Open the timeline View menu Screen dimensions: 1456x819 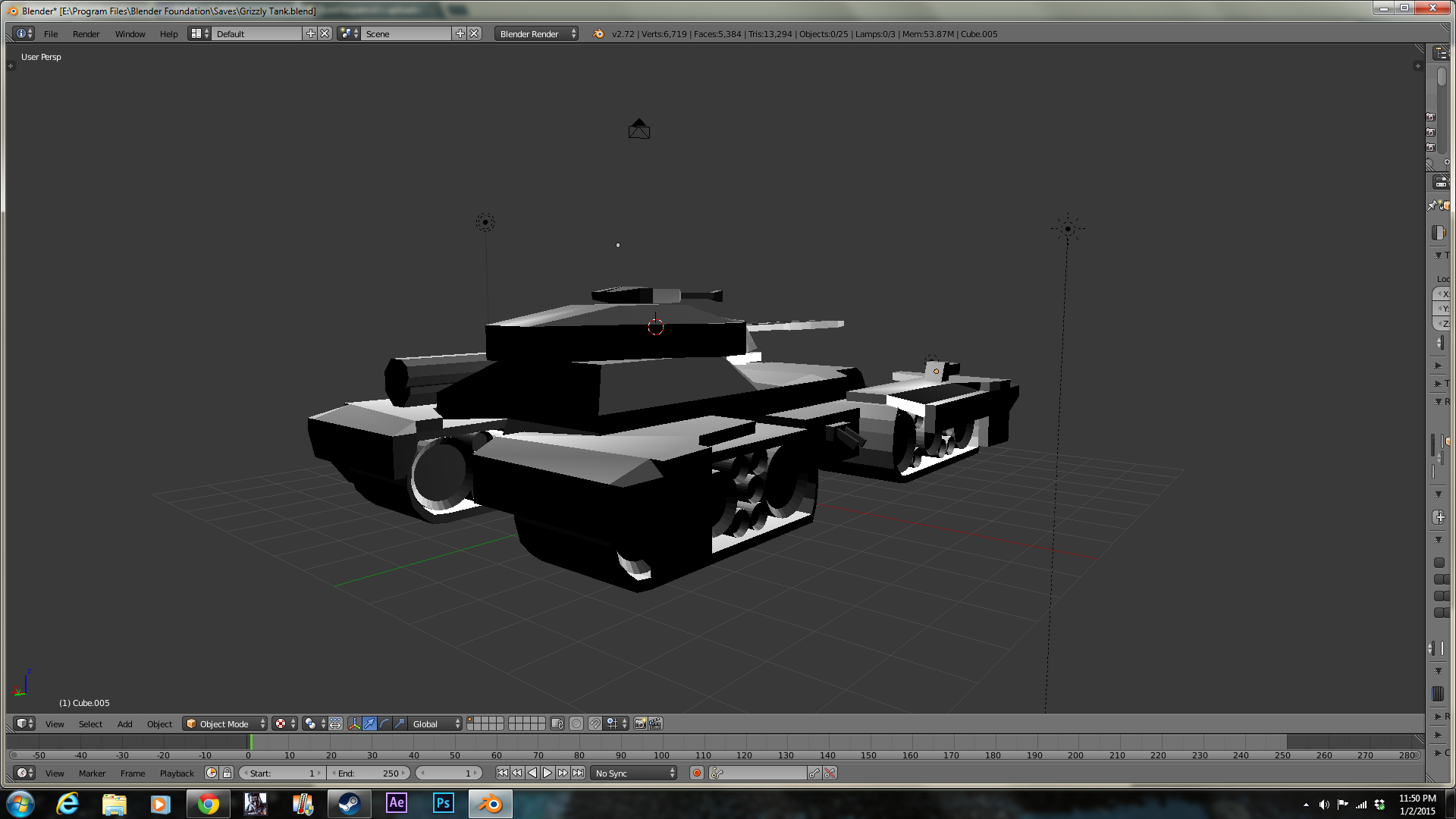click(x=55, y=773)
